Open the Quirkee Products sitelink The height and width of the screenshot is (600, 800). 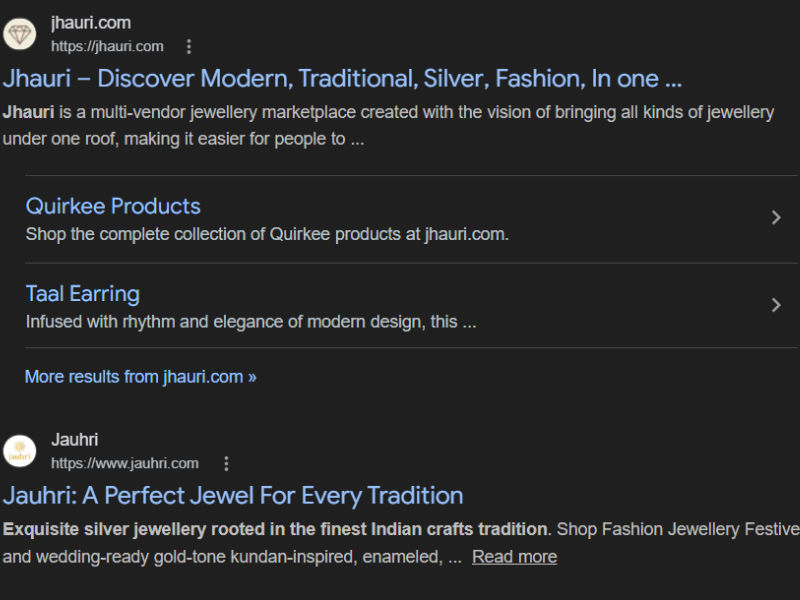(x=113, y=206)
